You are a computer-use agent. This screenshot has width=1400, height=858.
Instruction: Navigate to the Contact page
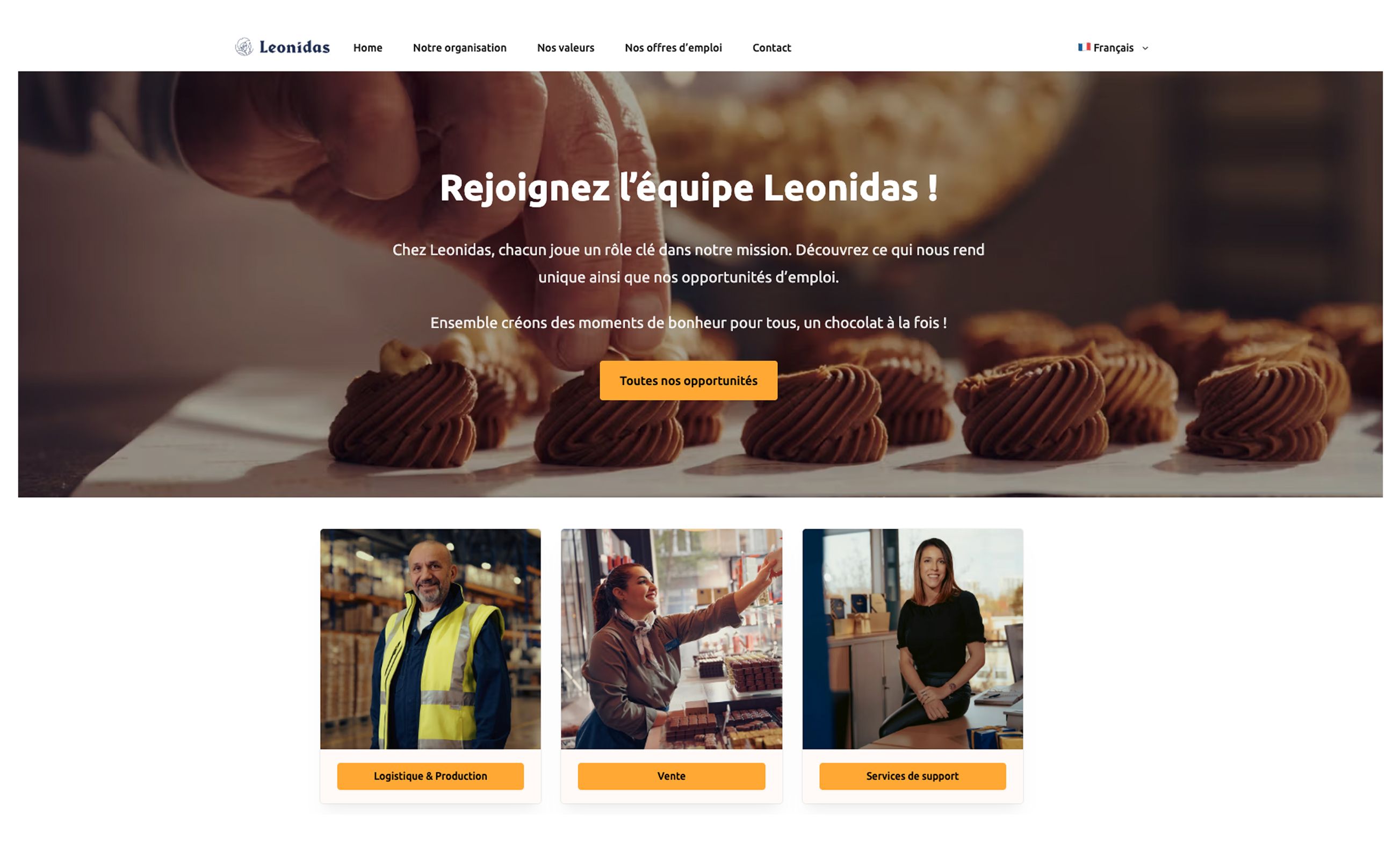coord(771,48)
